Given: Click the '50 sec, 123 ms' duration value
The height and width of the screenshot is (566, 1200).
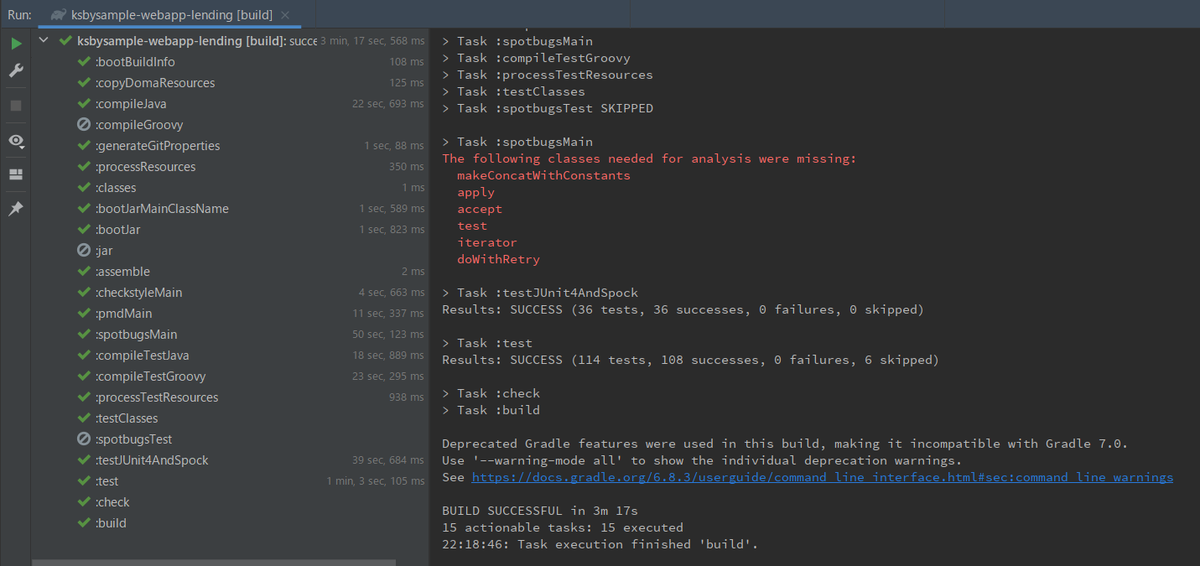Looking at the screenshot, I should [388, 335].
